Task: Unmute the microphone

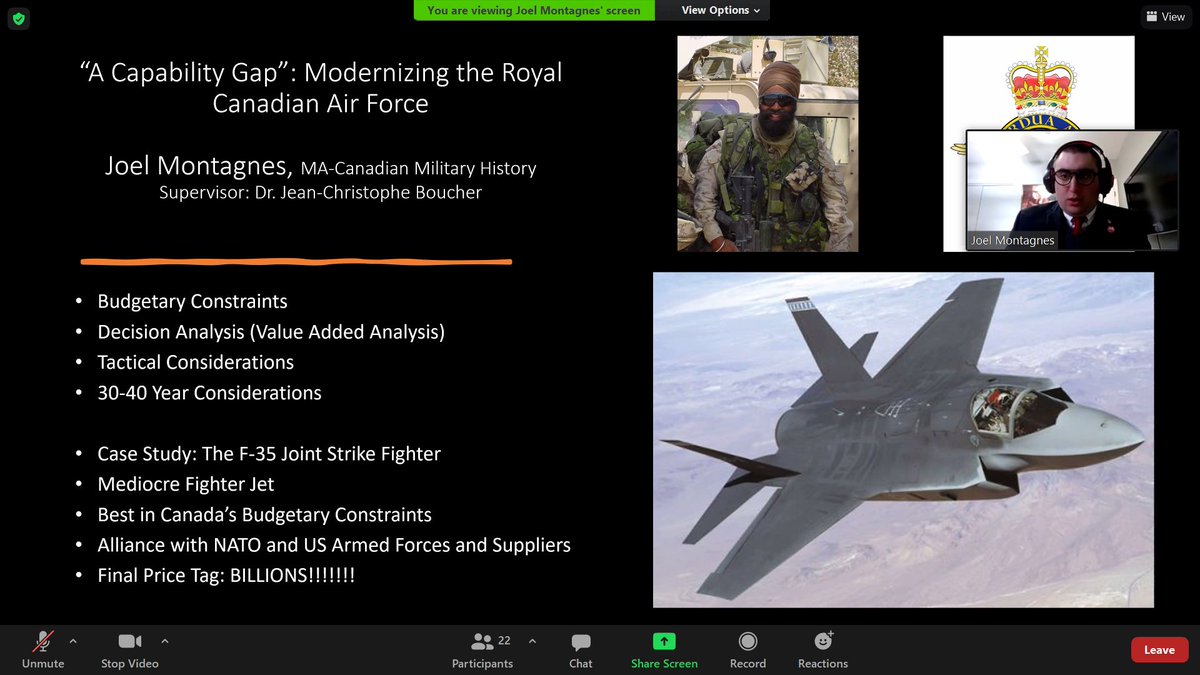Action: (x=43, y=650)
